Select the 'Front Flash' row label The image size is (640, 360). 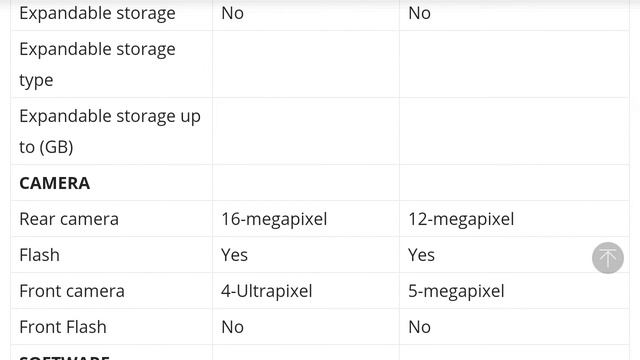pyautogui.click(x=63, y=327)
